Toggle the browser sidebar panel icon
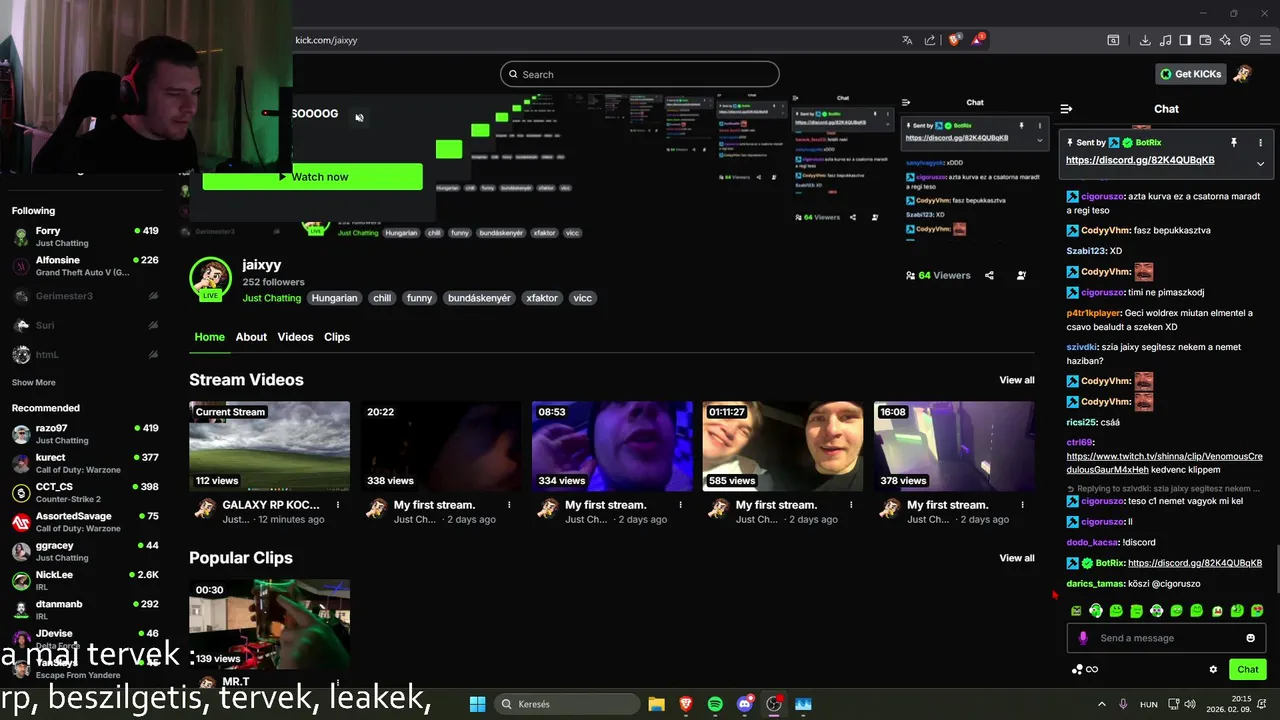Screen dimensions: 1280x720 pos(1185,40)
